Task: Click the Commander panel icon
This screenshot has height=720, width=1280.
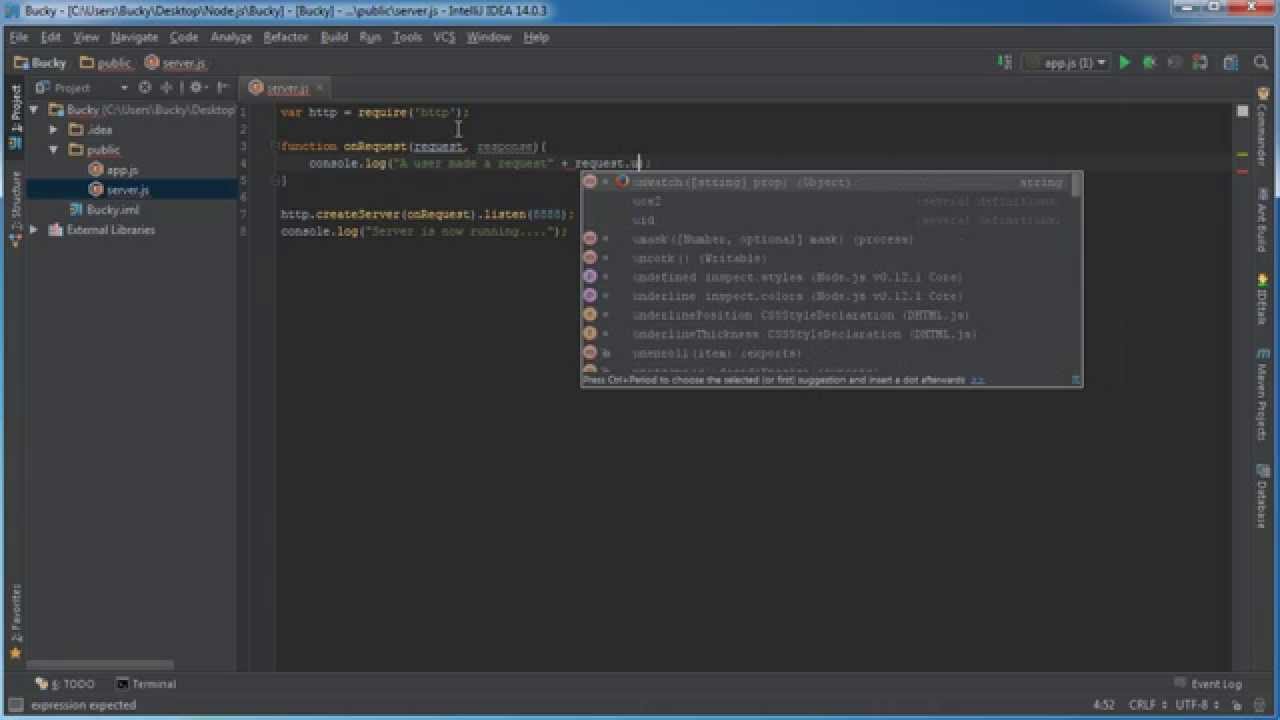Action: click(x=1263, y=94)
